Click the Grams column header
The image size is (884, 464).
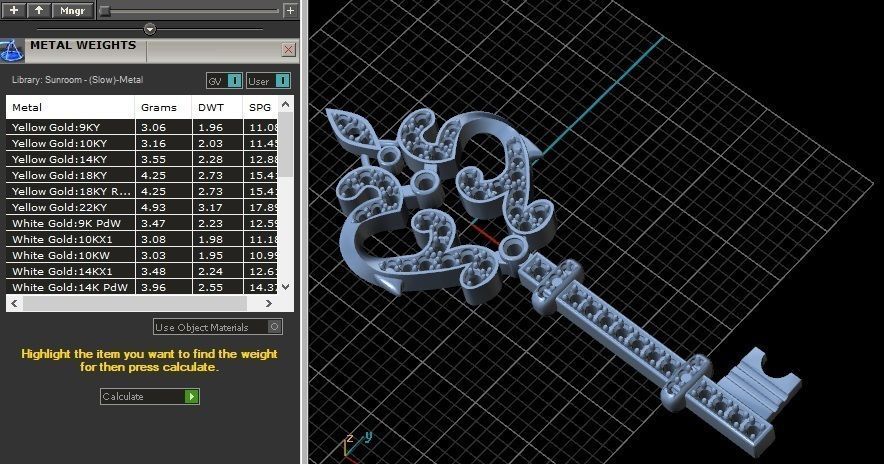[x=163, y=107]
